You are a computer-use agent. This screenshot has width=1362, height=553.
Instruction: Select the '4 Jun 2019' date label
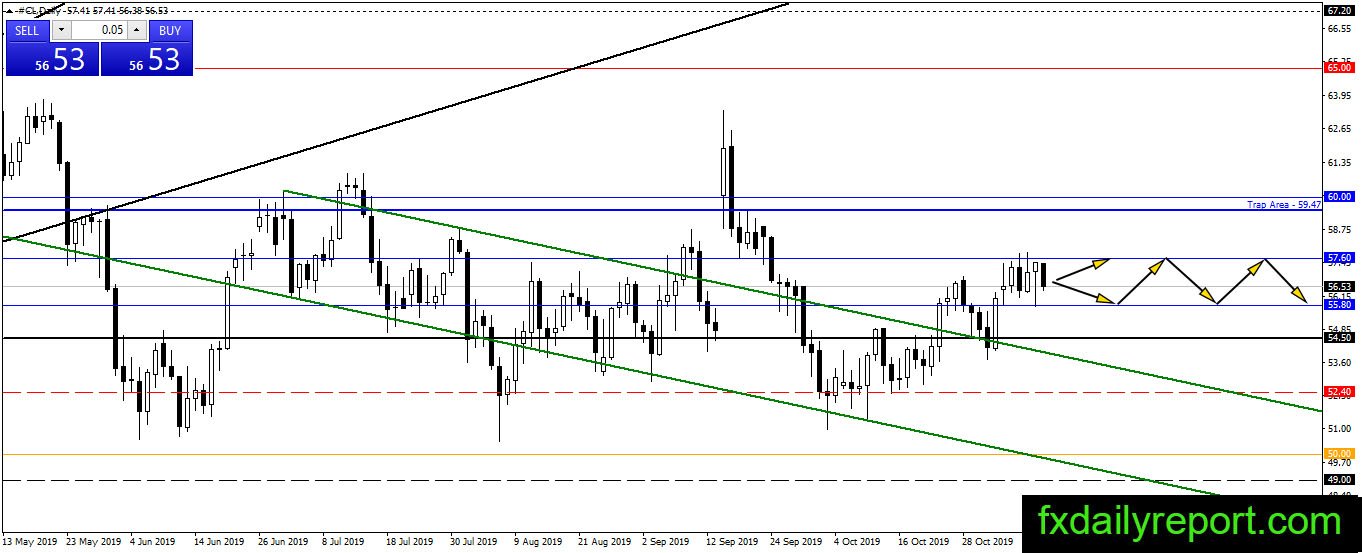click(154, 542)
